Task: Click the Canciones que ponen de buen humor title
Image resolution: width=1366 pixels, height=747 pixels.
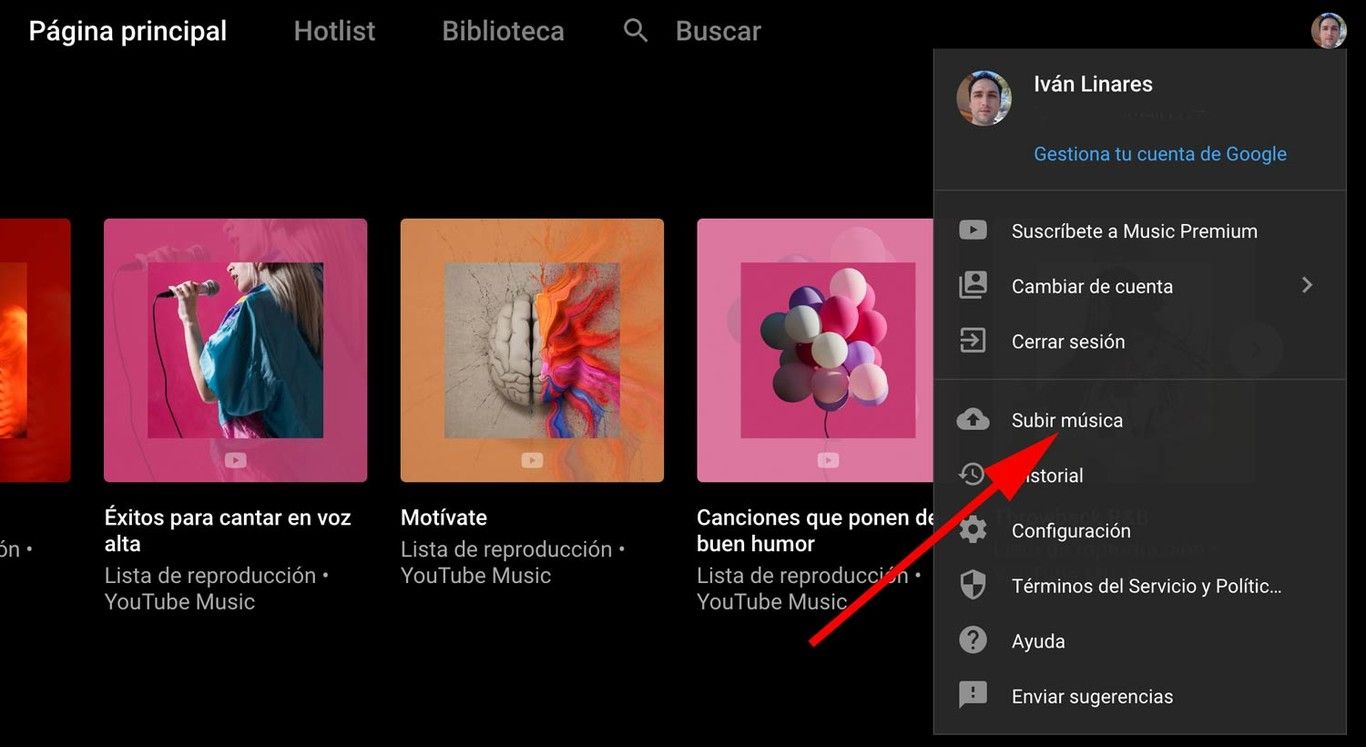Action: click(816, 531)
